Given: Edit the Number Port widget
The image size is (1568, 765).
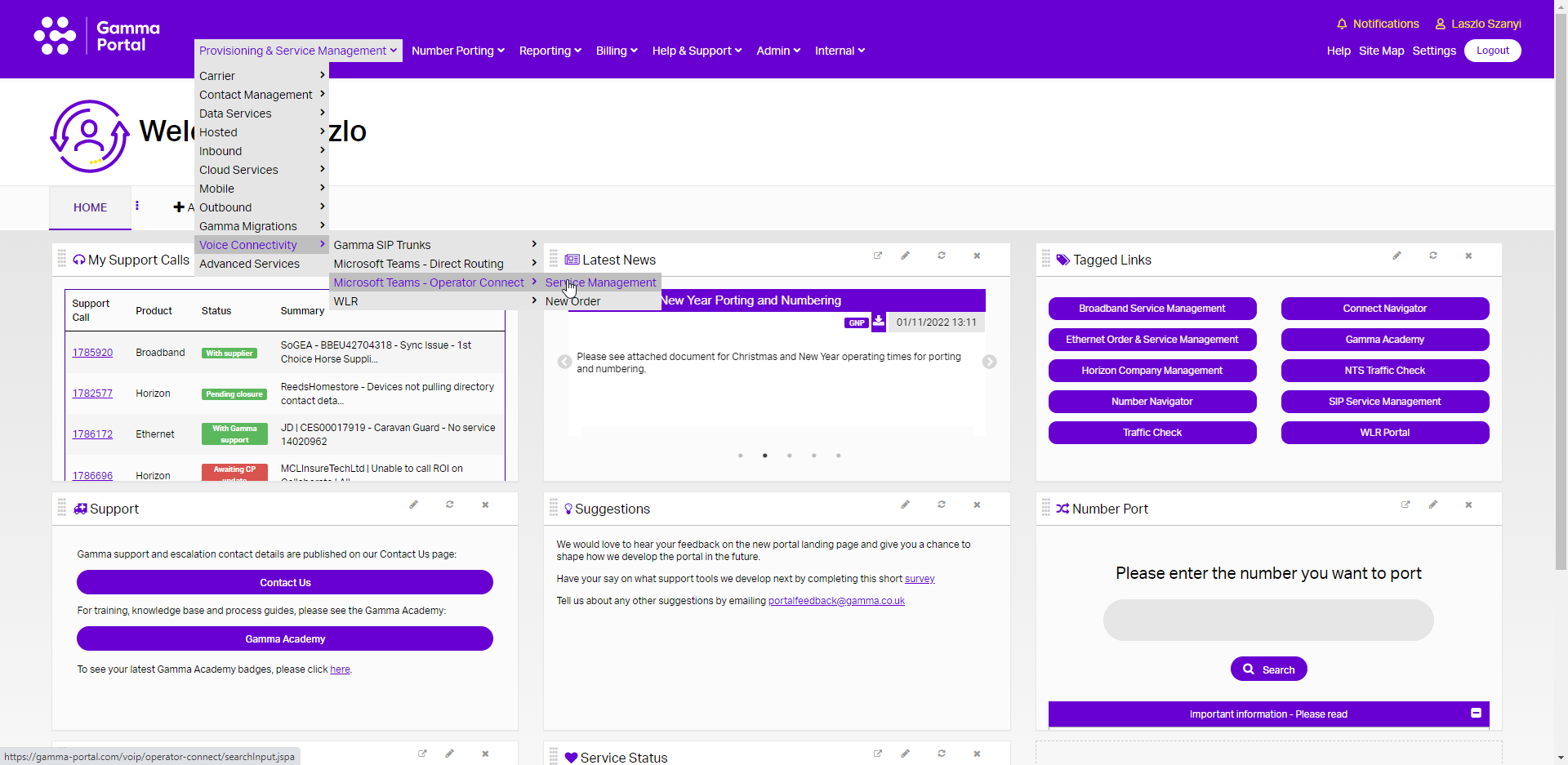Looking at the screenshot, I should pyautogui.click(x=1432, y=505).
